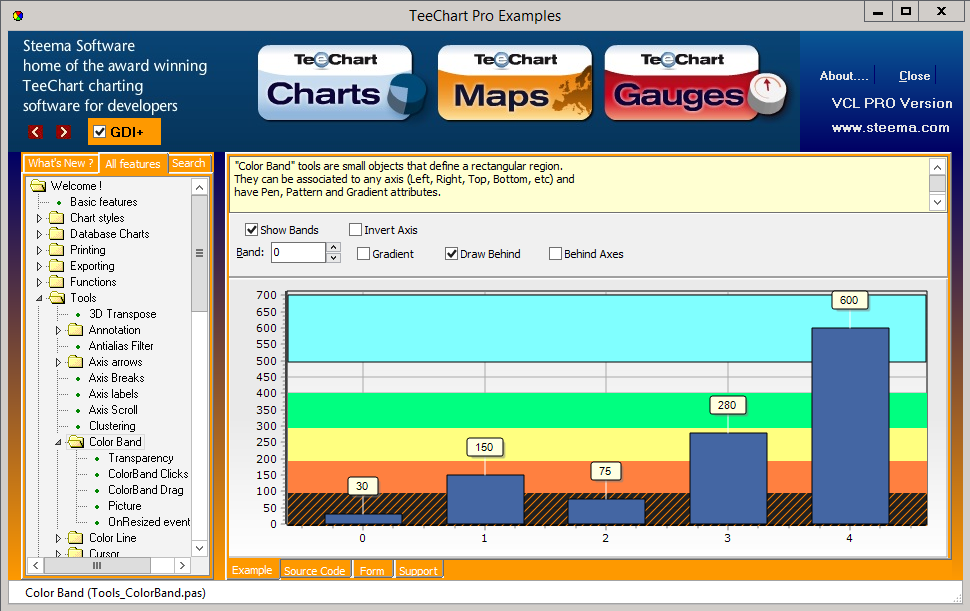The height and width of the screenshot is (611, 970).
Task: Click the TeeChart application icon in title bar
Action: 18,15
